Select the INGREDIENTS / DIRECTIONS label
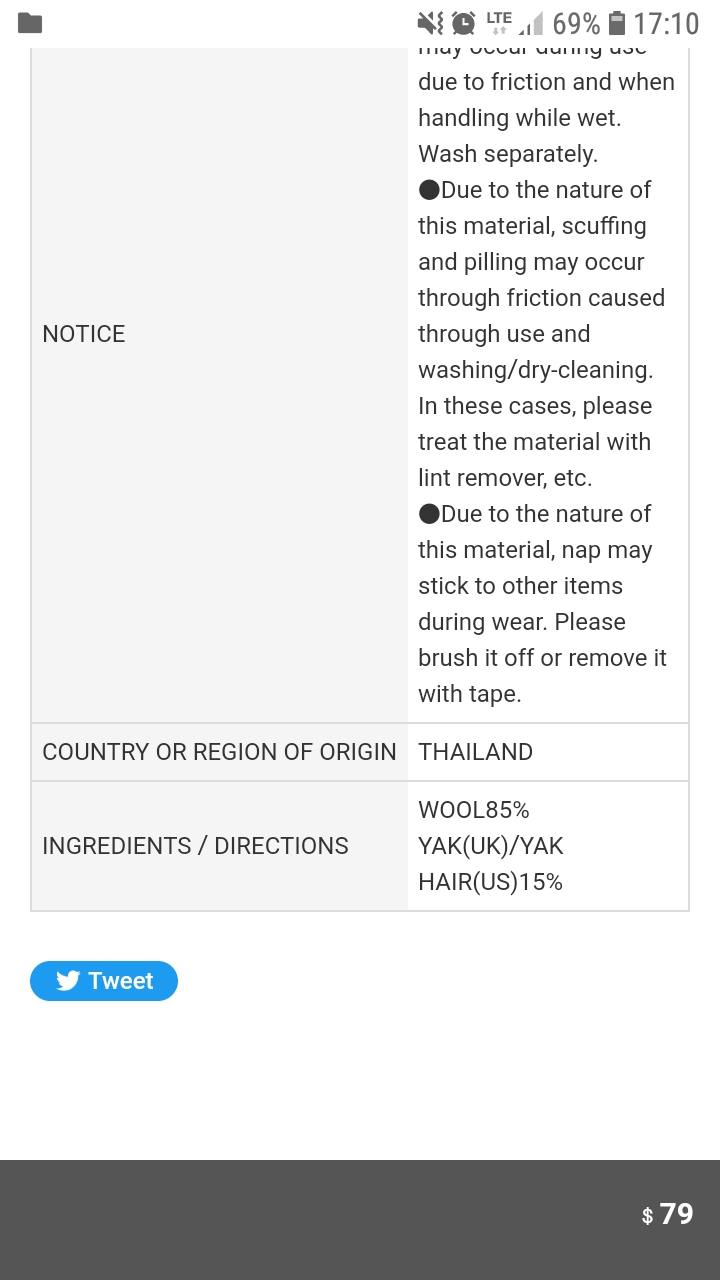720x1280 pixels. point(195,846)
